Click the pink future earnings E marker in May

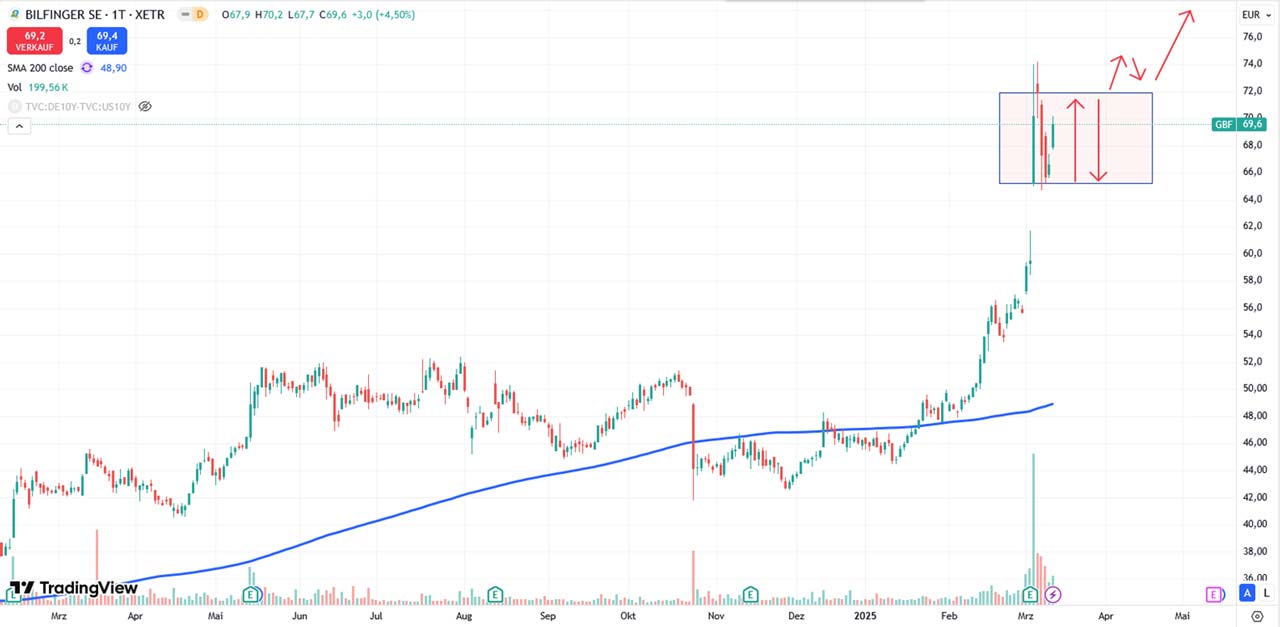click(x=1214, y=595)
